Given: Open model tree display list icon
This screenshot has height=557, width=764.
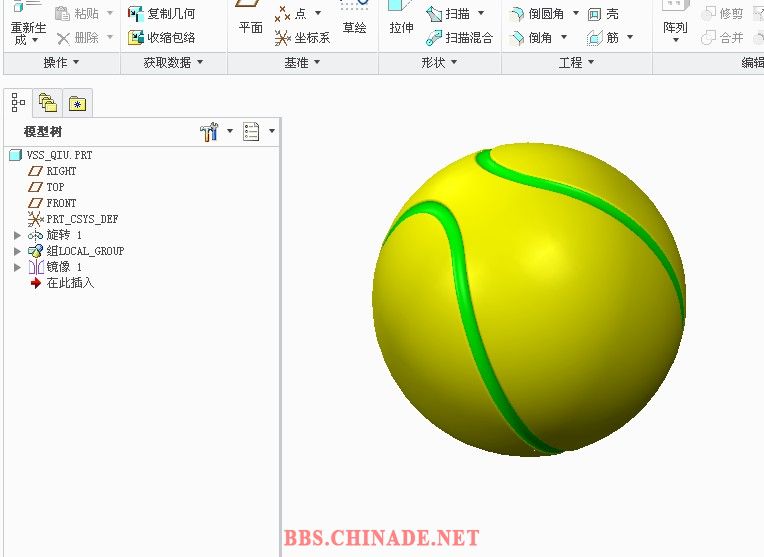Looking at the screenshot, I should [x=251, y=132].
